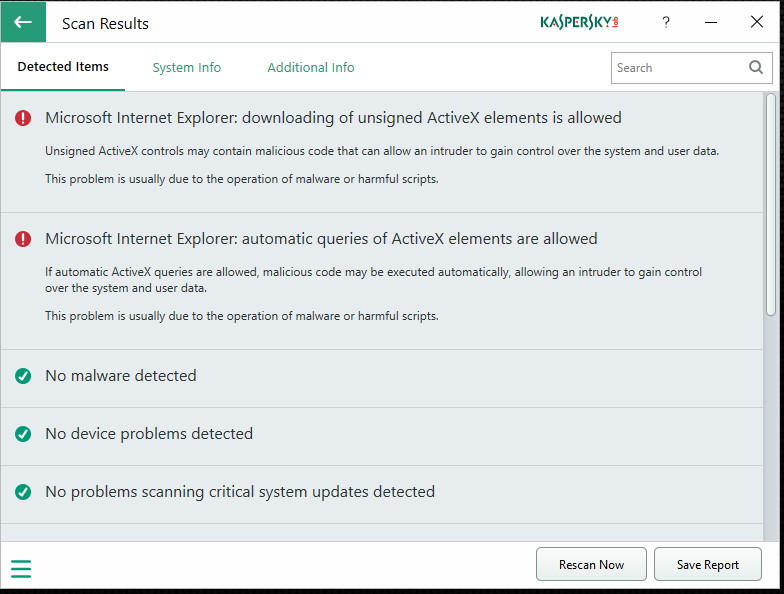Click the 'Scan Results' window title
Image resolution: width=784 pixels, height=594 pixels.
coord(105,24)
